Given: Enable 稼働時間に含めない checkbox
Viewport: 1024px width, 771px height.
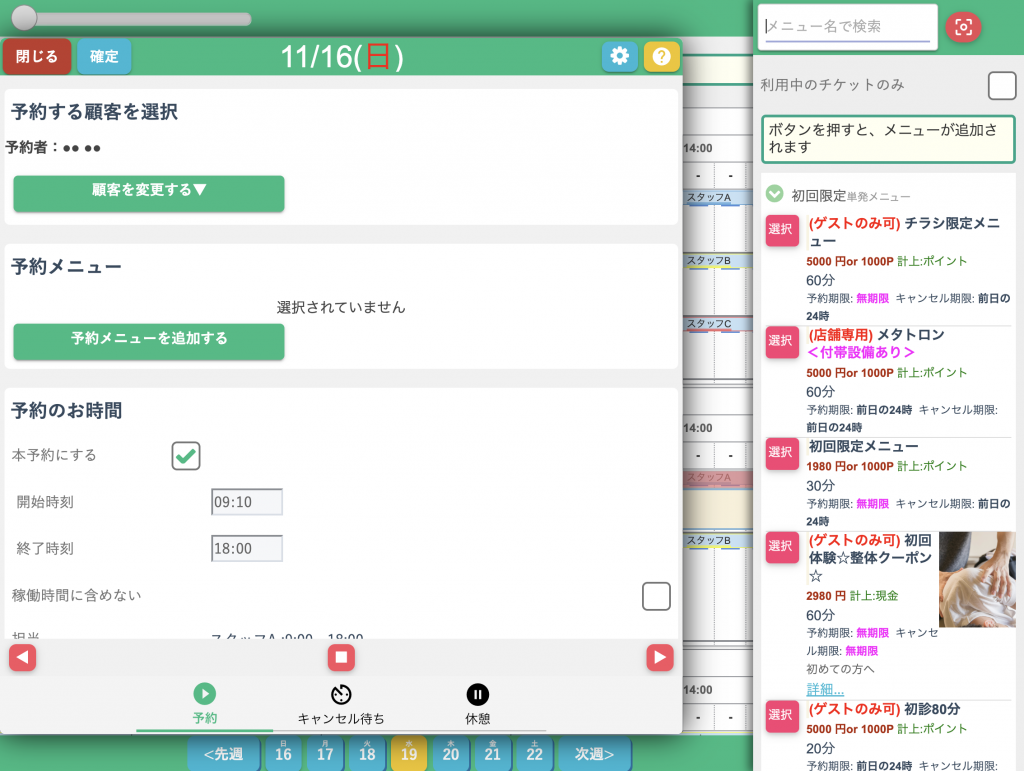Looking at the screenshot, I should pos(655,596).
